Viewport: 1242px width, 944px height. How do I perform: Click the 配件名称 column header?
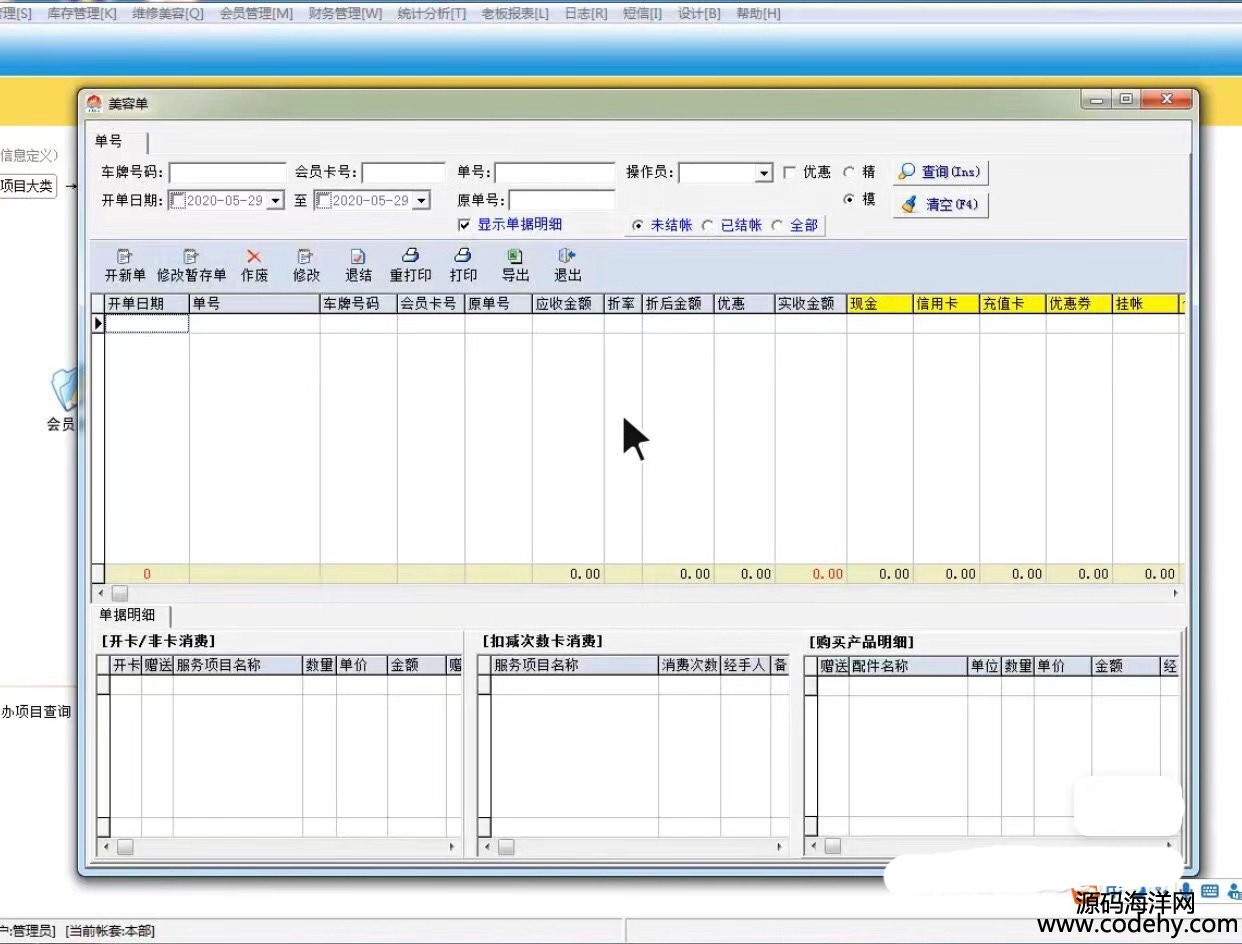coord(907,666)
